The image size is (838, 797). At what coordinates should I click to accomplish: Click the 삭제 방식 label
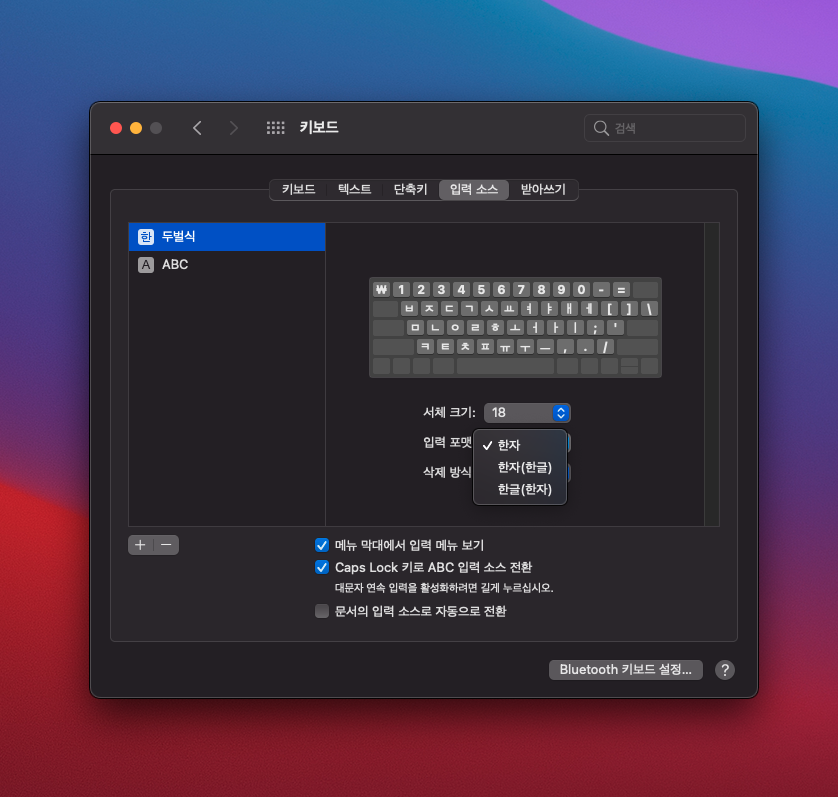click(447, 473)
